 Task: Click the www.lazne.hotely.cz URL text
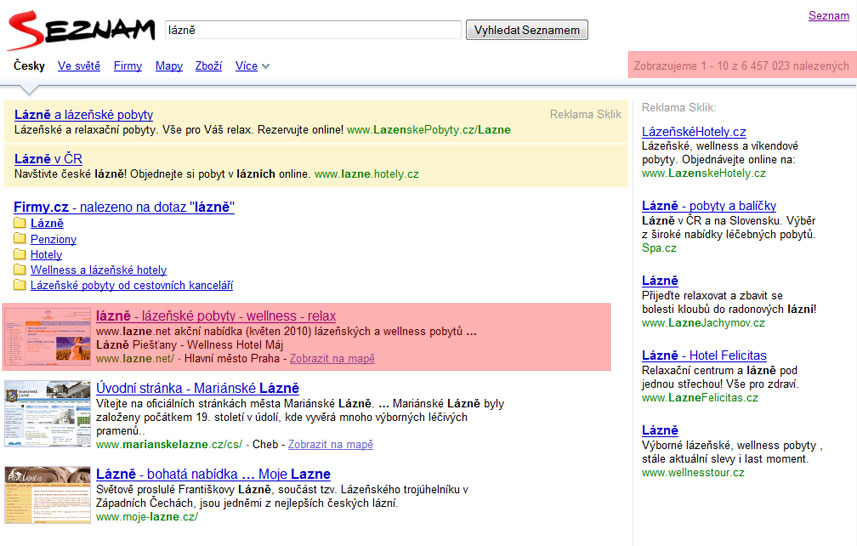tap(367, 174)
